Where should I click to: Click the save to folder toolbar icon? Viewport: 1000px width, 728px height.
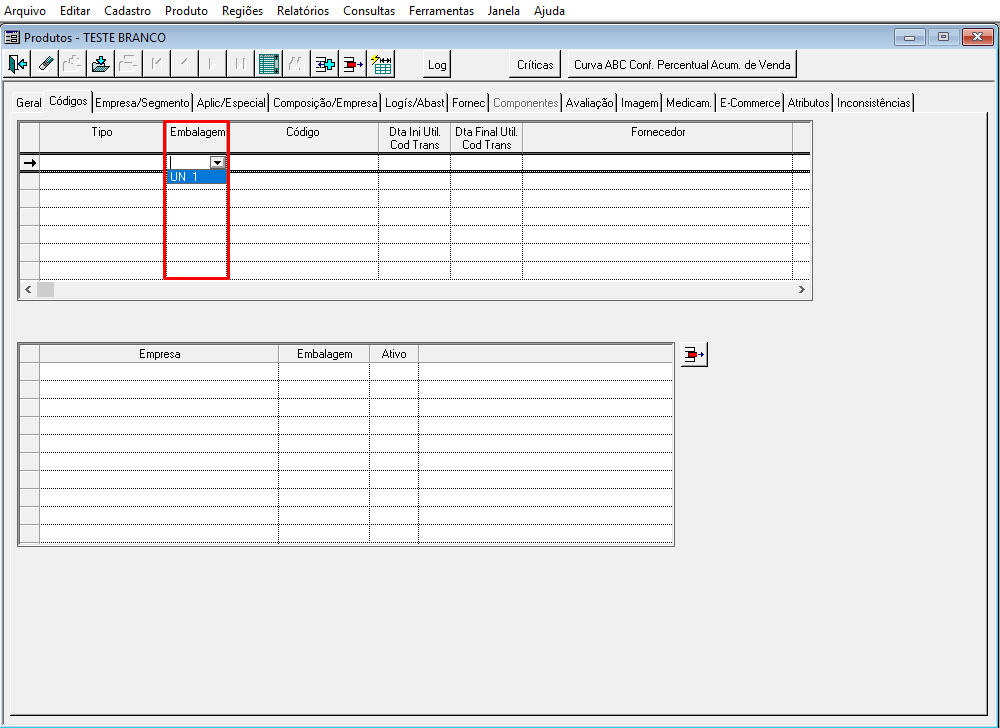pos(100,64)
